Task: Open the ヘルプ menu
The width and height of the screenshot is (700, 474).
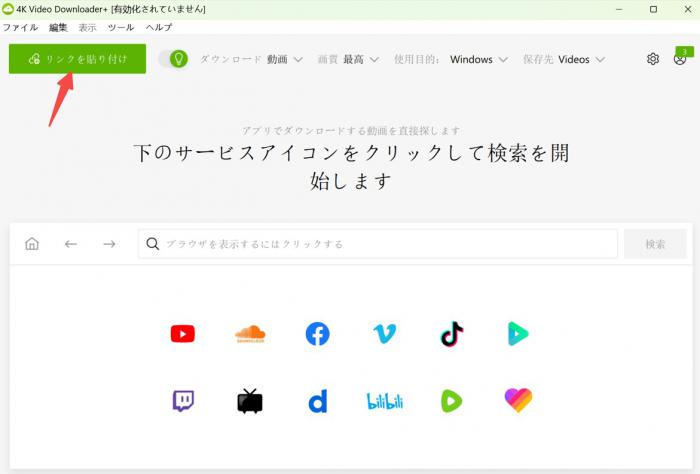Action: point(159,27)
